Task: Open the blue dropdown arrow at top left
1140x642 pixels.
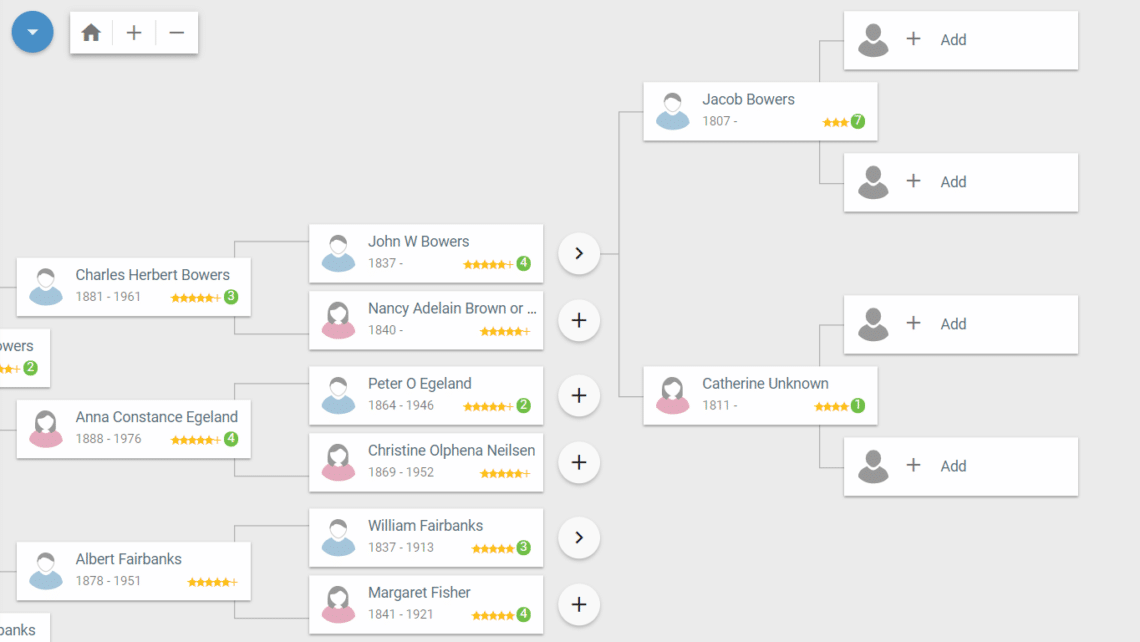Action: [x=32, y=31]
